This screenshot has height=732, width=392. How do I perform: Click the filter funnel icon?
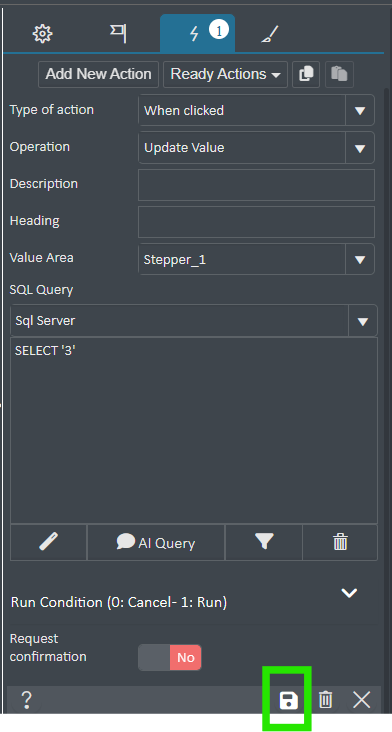[264, 542]
